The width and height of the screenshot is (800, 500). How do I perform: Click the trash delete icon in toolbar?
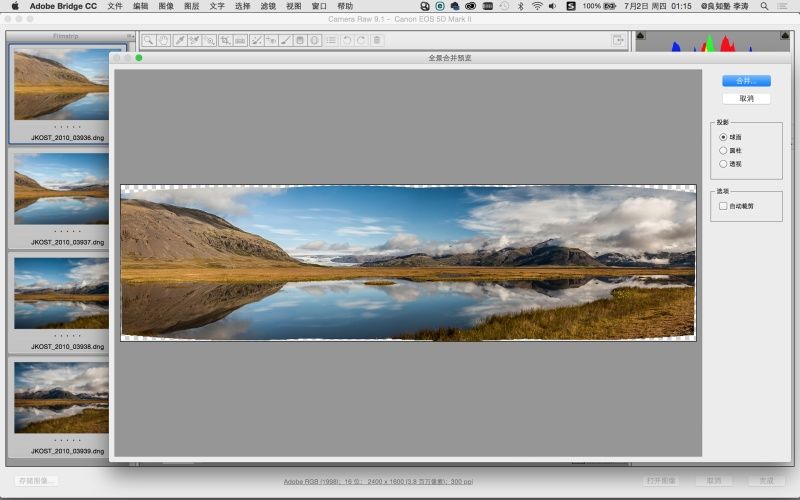click(376, 40)
